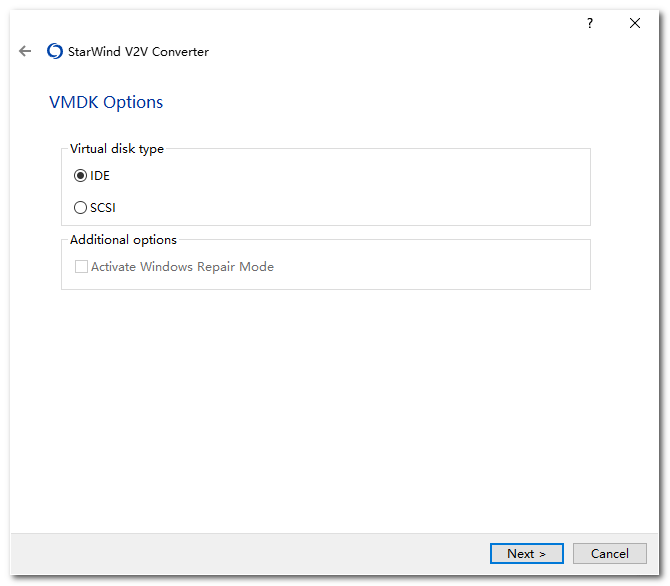Click the StarWind V2V Converter title text
Image resolution: width=670 pixels, height=586 pixels.
pos(138,52)
